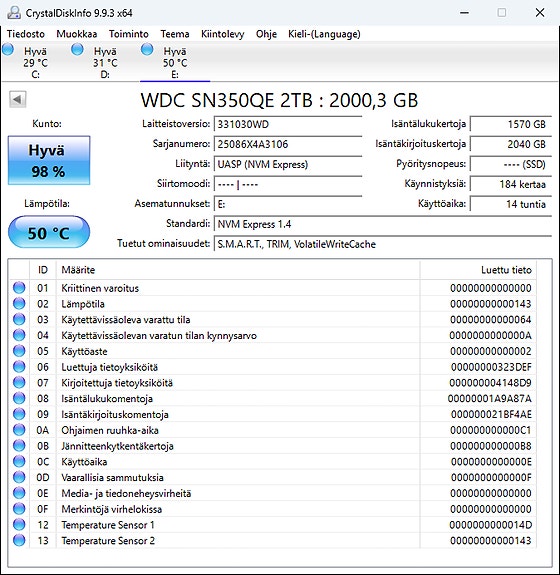Click status icon of Isäntäkirjoituskomentoja row
This screenshot has width=560, height=575.
coord(19,414)
